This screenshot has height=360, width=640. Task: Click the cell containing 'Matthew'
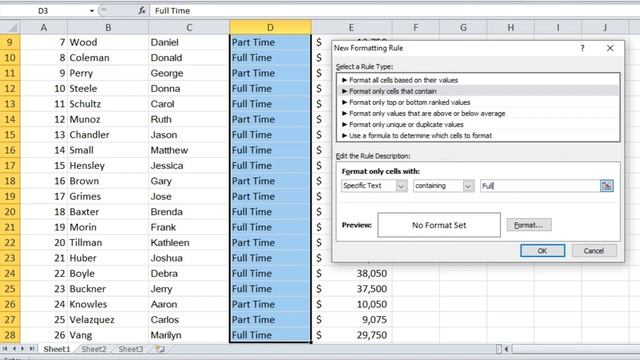coord(189,150)
